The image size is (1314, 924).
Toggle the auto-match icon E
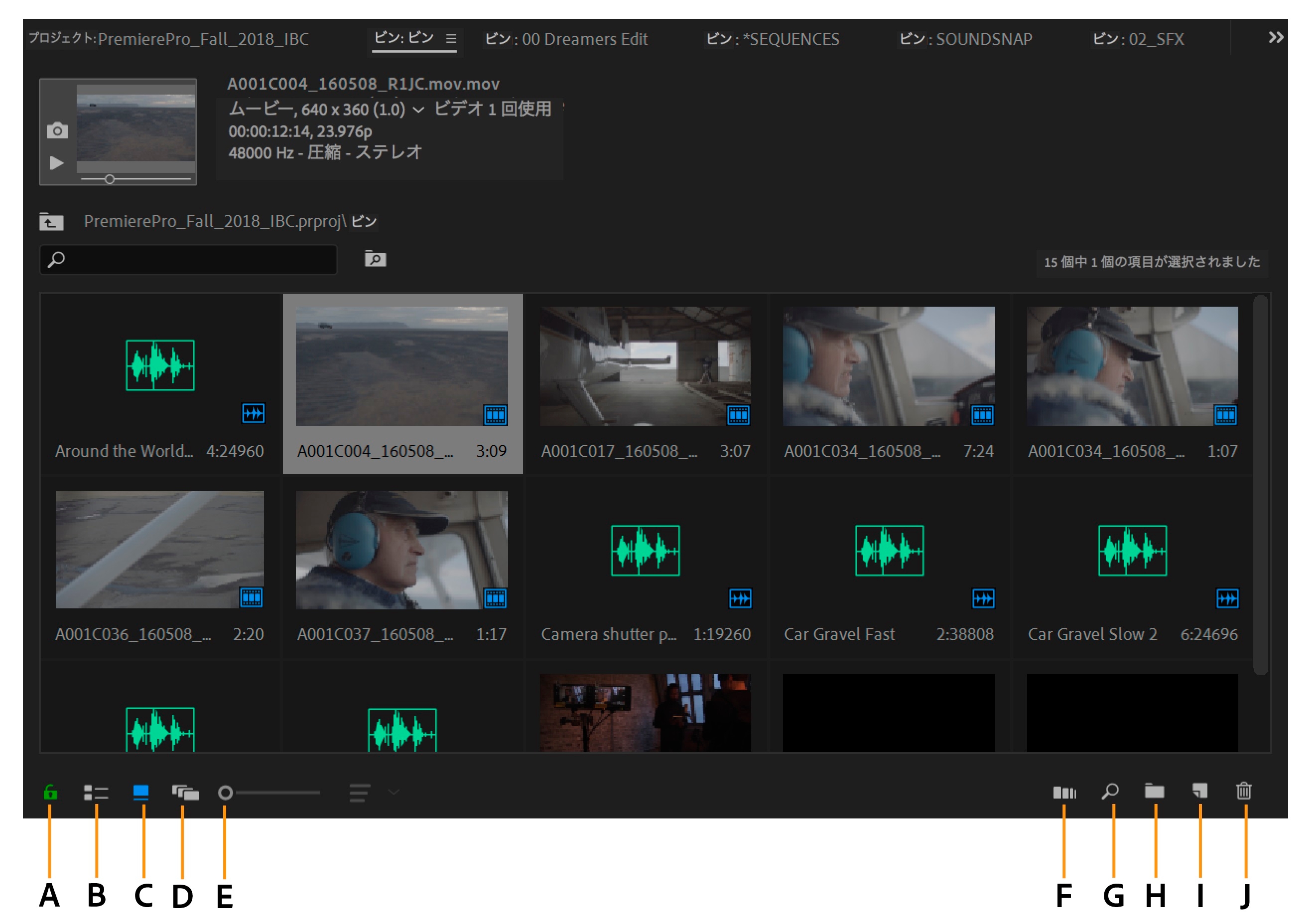(225, 795)
